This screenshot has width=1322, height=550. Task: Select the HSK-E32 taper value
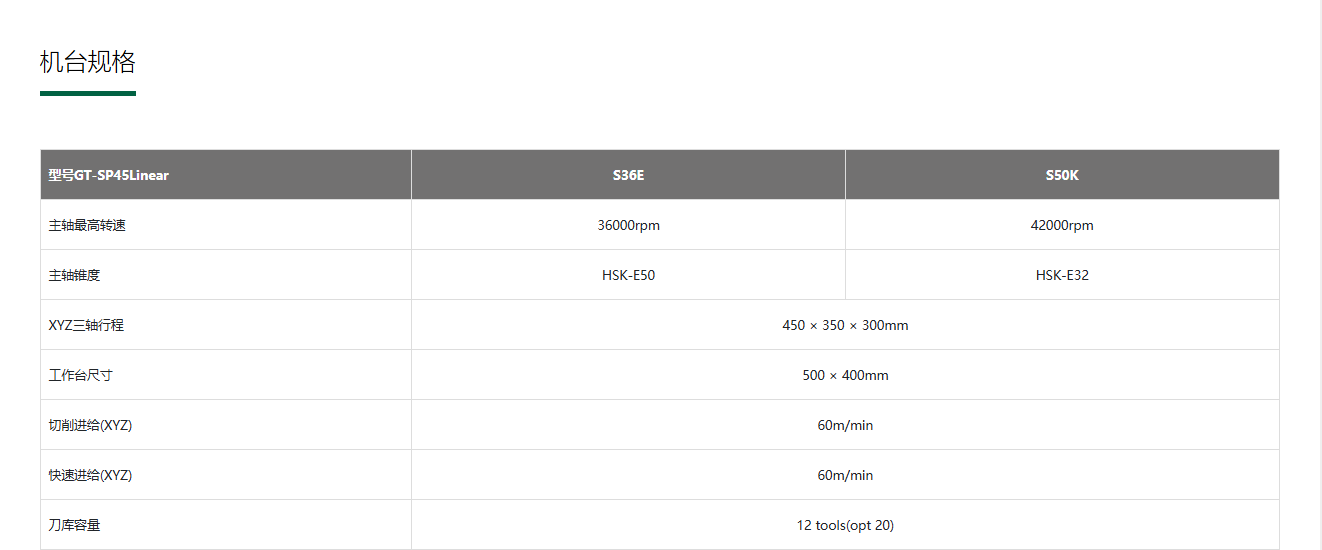[x=1062, y=275]
